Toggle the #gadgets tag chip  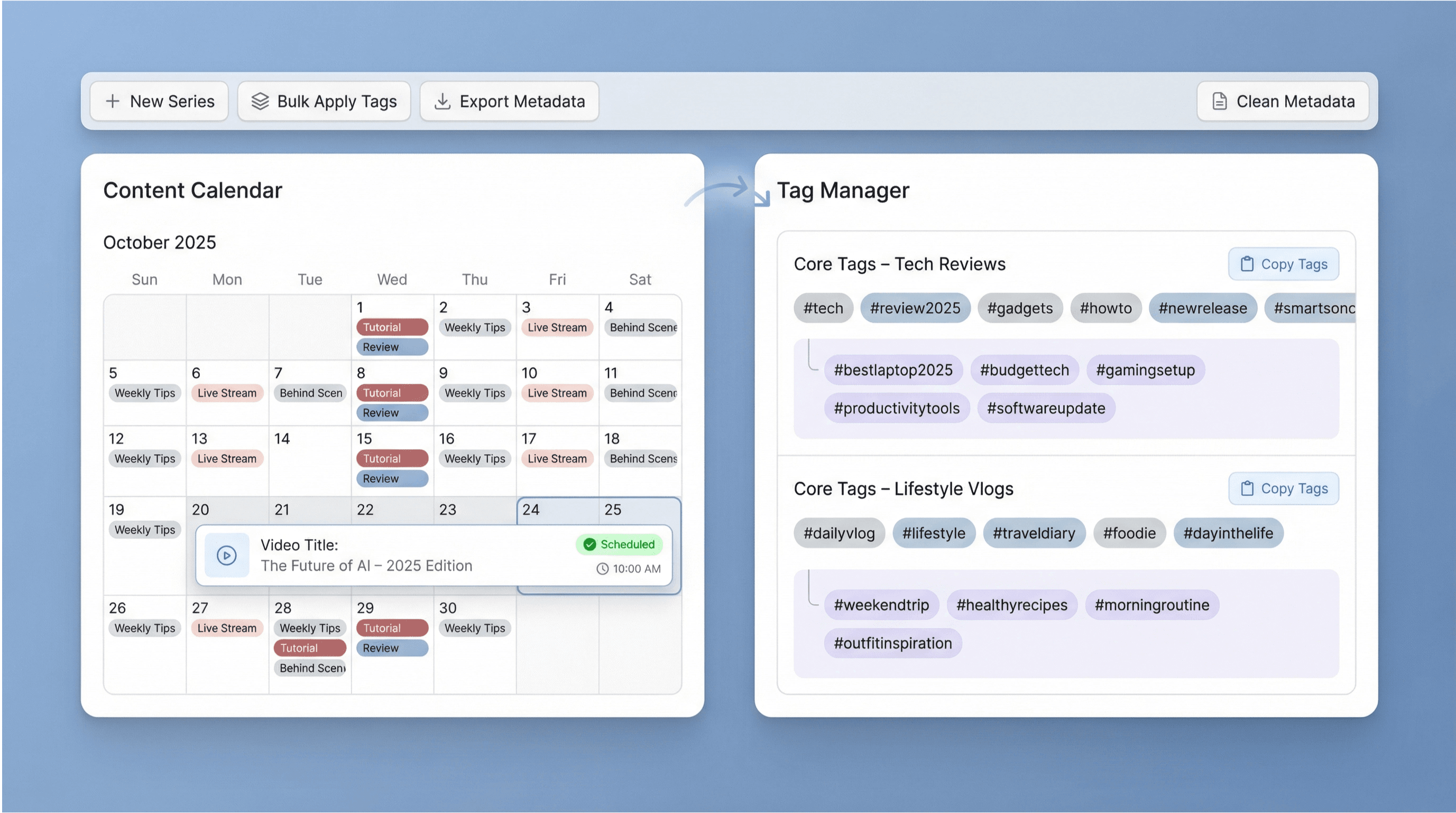click(1019, 308)
